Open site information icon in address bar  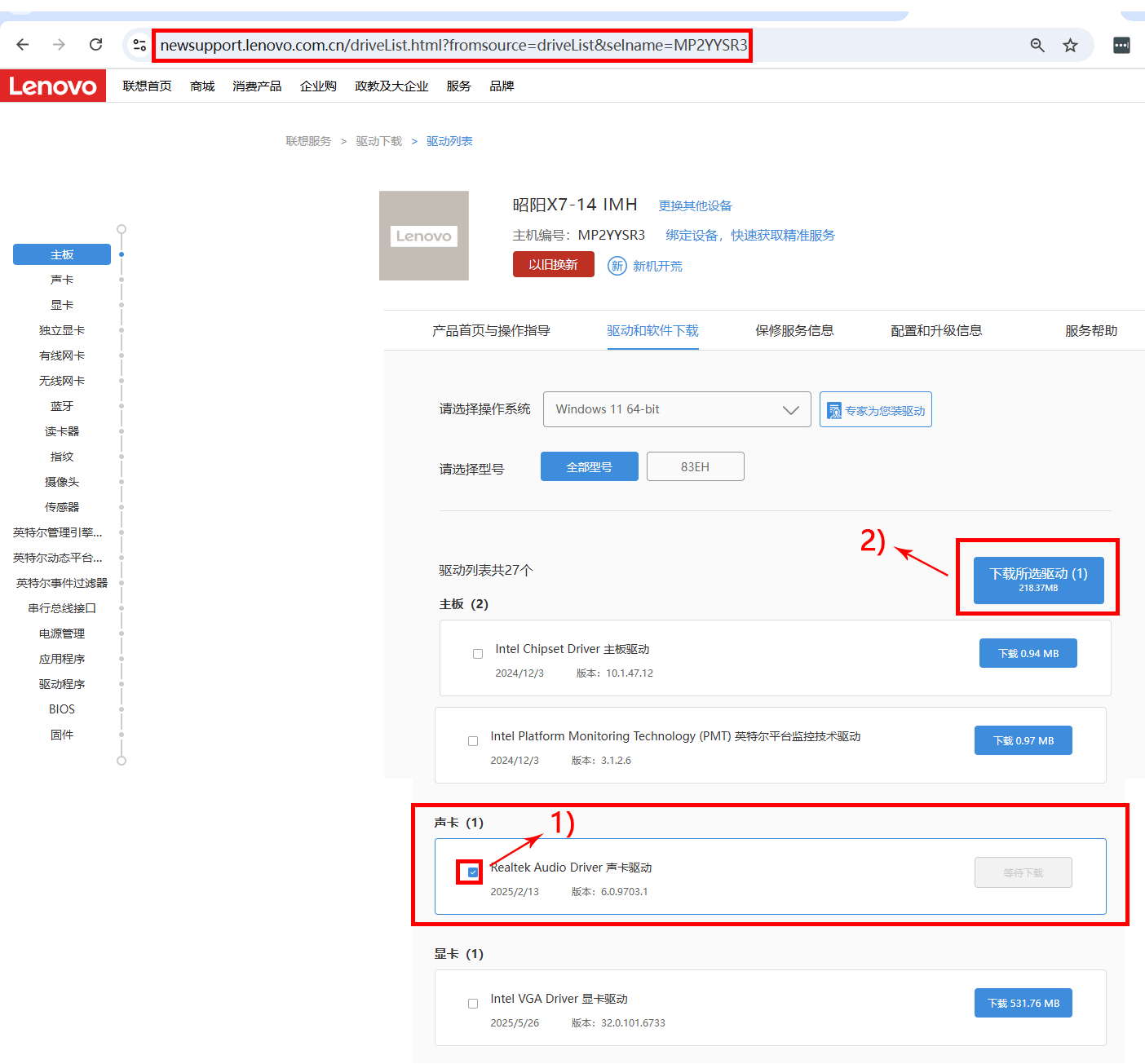pos(139,45)
